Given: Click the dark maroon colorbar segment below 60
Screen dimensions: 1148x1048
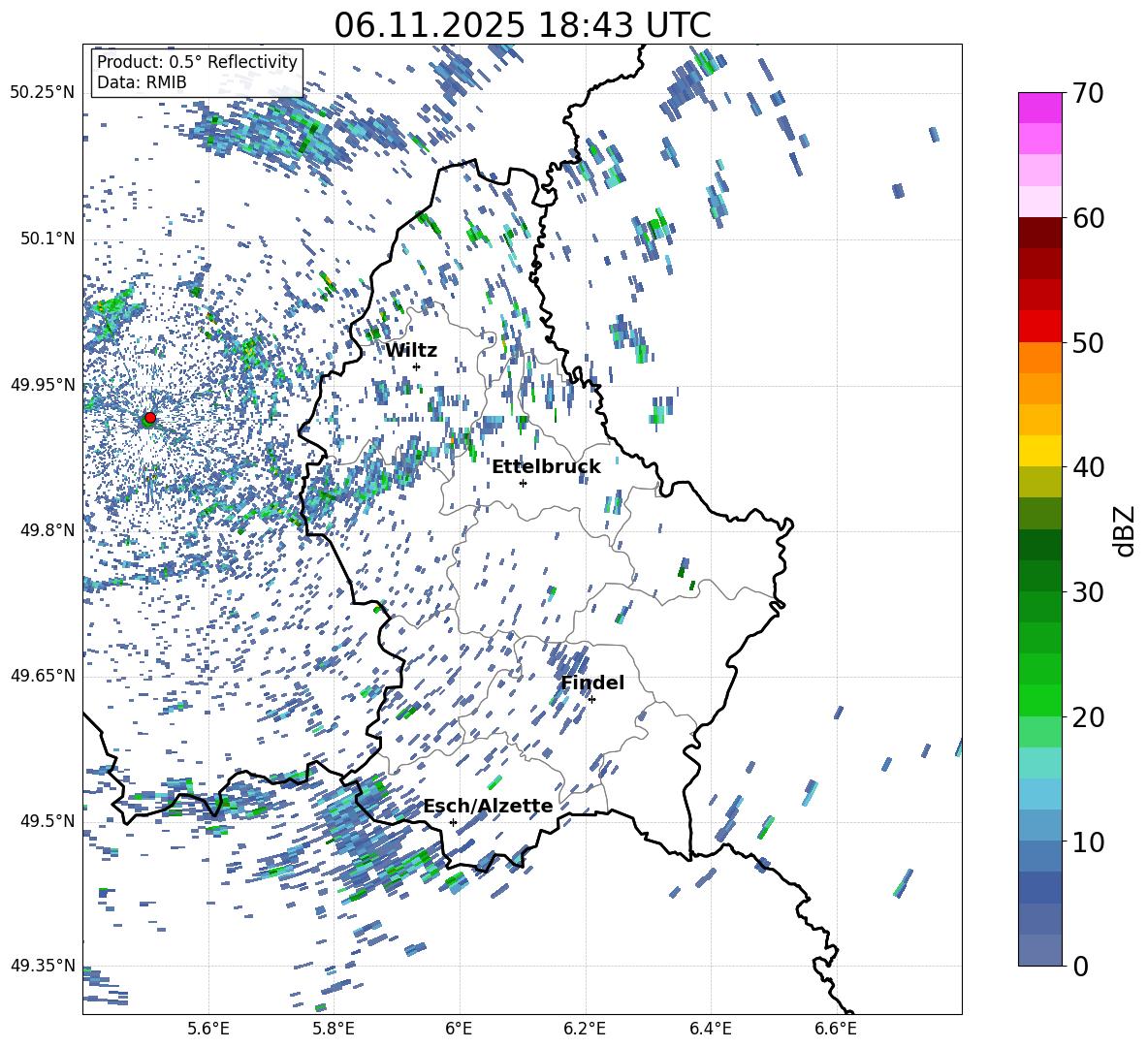Looking at the screenshot, I should (x=1039, y=234).
